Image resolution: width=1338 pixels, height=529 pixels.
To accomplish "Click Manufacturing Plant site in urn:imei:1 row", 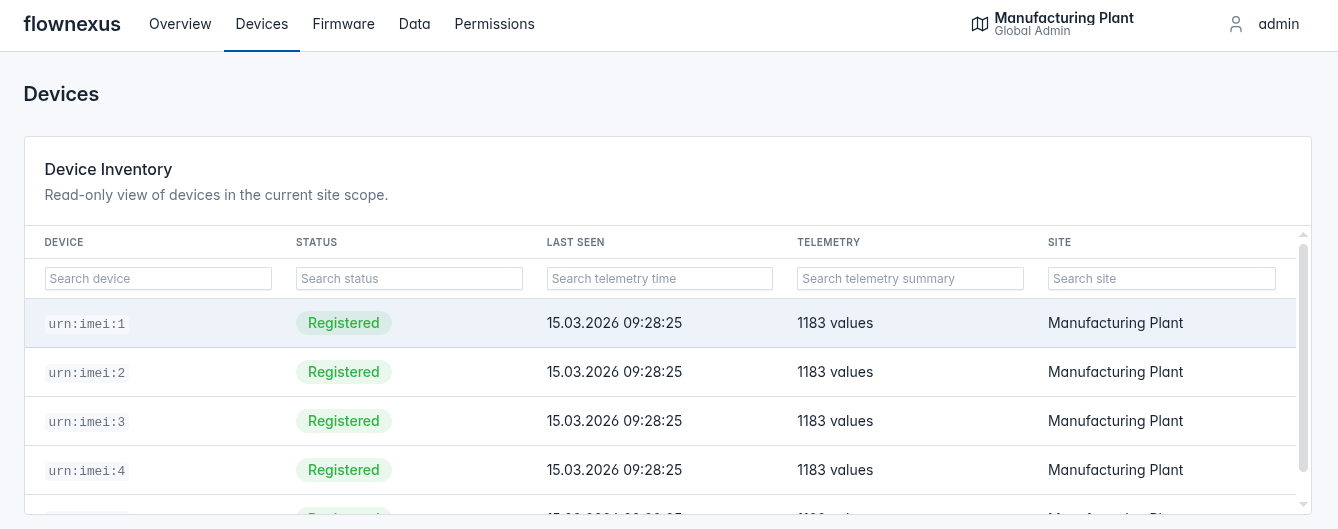I will [1115, 323].
